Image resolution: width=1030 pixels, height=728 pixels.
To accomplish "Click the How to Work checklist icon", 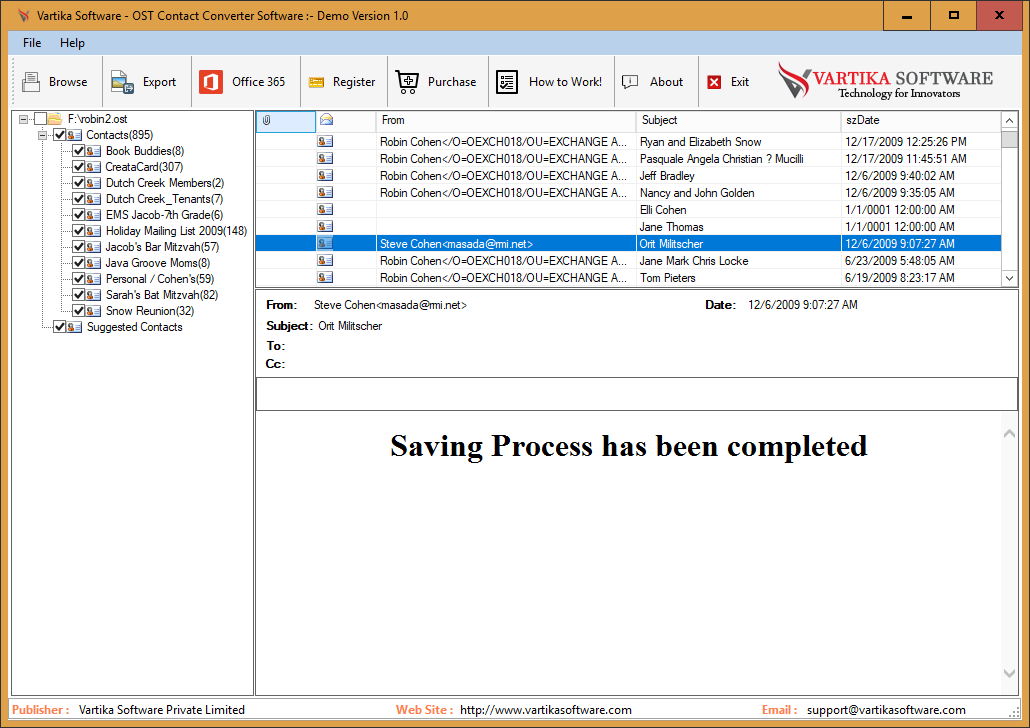I will [506, 82].
